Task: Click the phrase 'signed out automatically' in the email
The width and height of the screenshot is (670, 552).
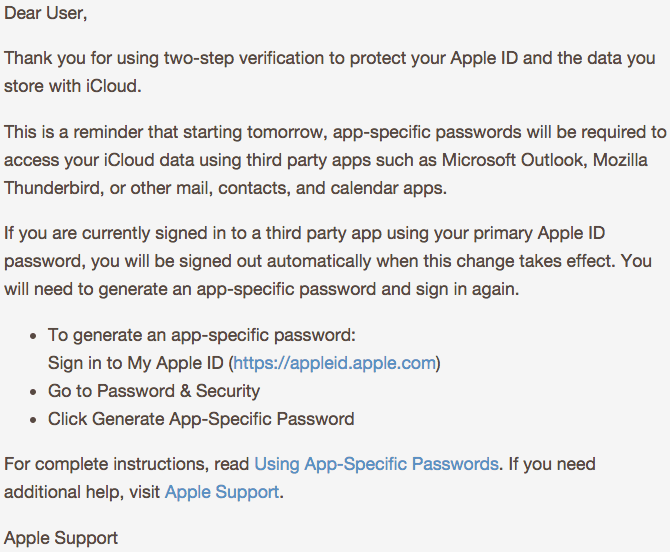Action: (x=276, y=261)
